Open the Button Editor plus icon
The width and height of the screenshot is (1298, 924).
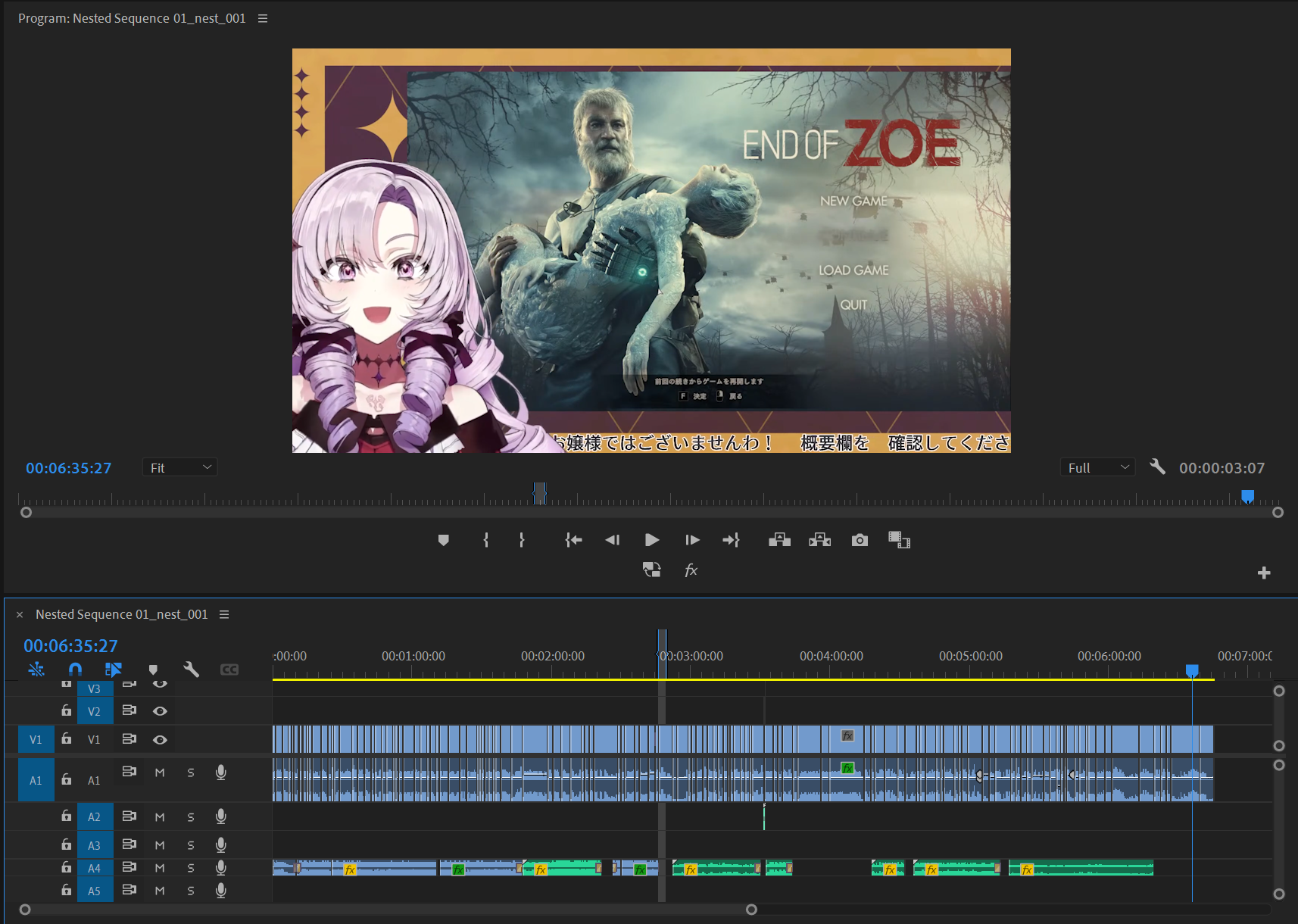(1264, 573)
